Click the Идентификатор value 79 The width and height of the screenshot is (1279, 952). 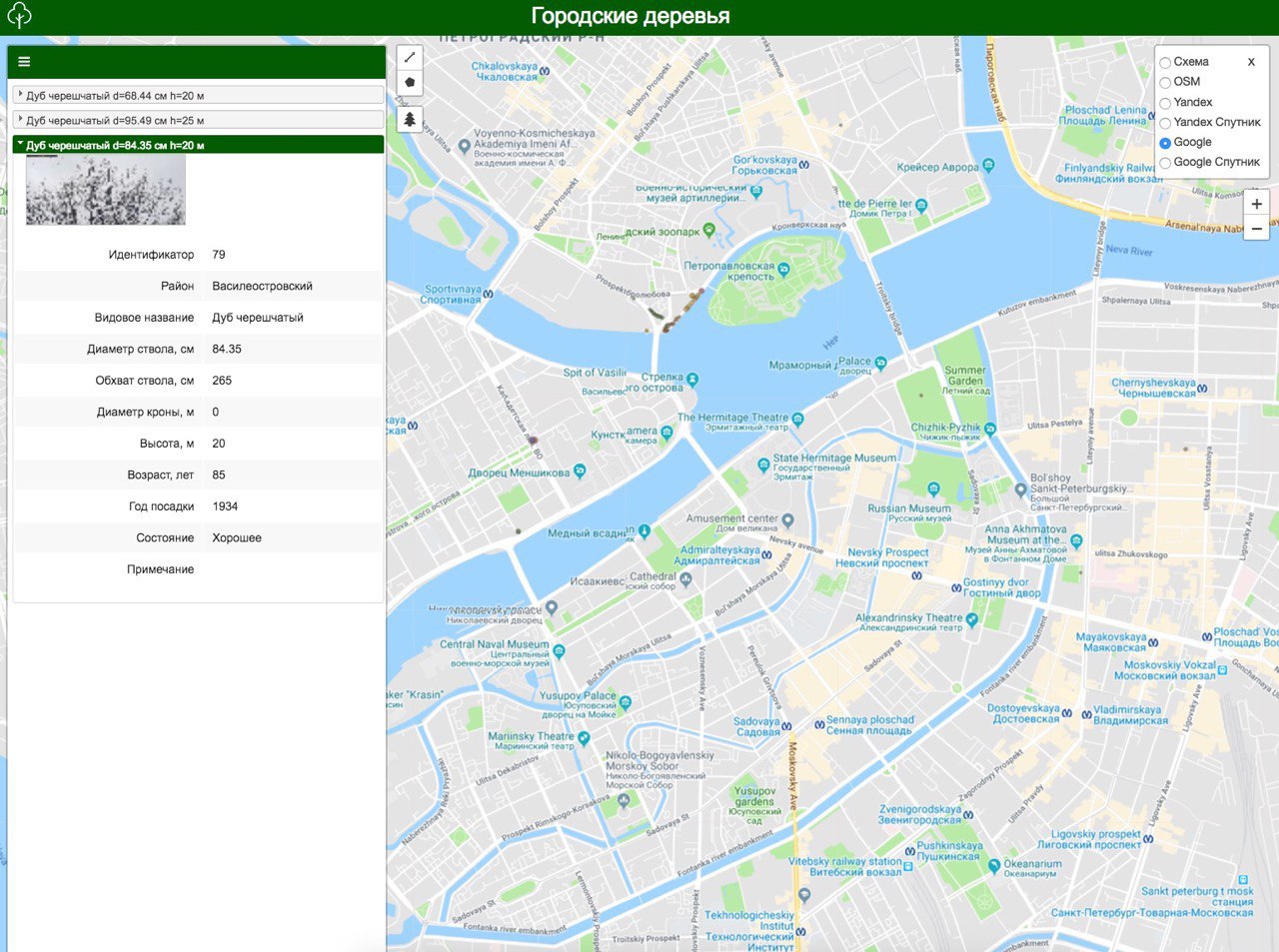[219, 255]
